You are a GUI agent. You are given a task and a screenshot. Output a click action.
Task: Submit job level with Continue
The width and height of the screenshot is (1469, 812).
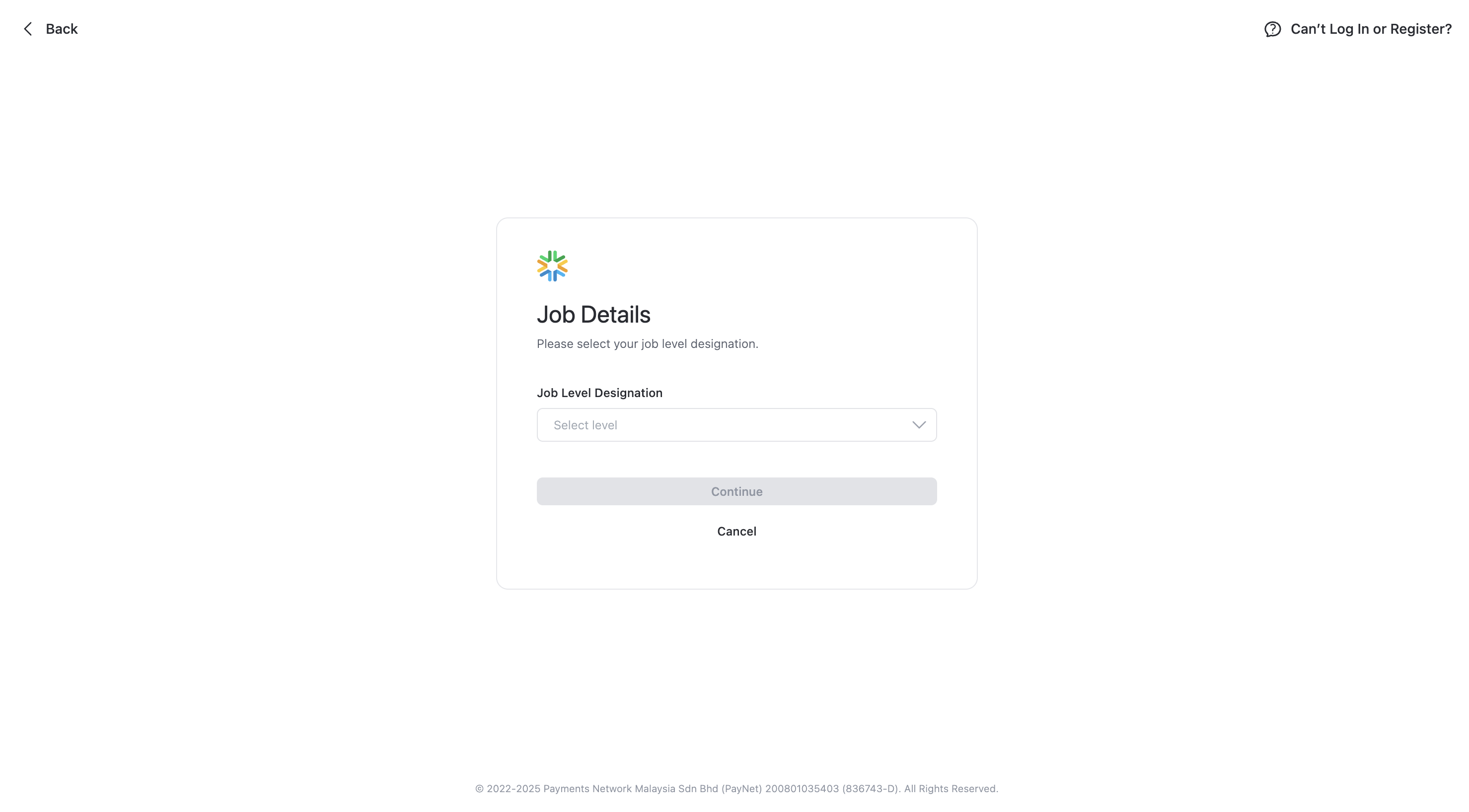click(x=736, y=491)
